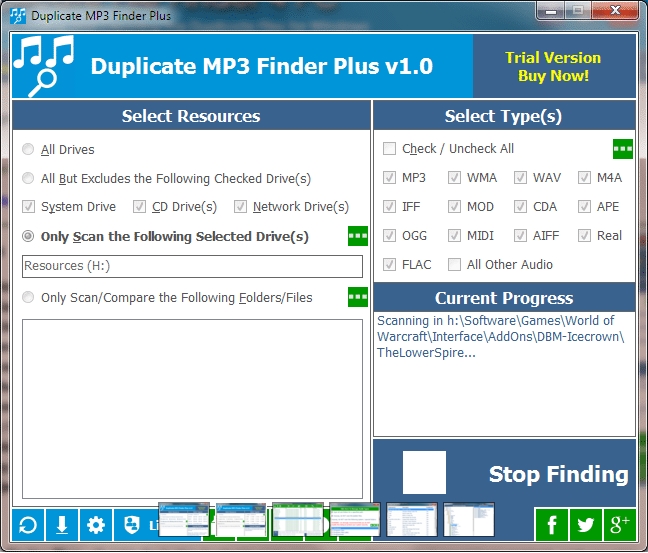Click the Current Progress panel header
This screenshot has width=648, height=553.
pyautogui.click(x=504, y=298)
